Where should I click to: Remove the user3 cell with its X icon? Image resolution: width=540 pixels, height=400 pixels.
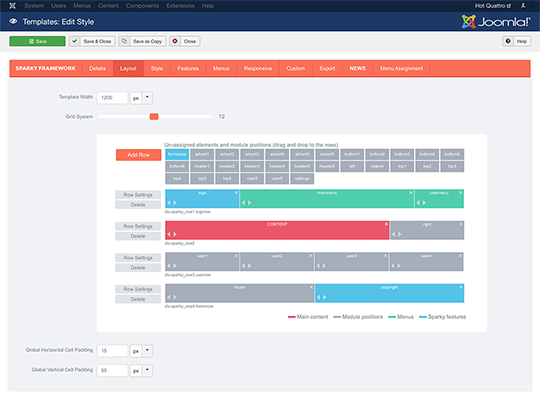click(x=385, y=256)
